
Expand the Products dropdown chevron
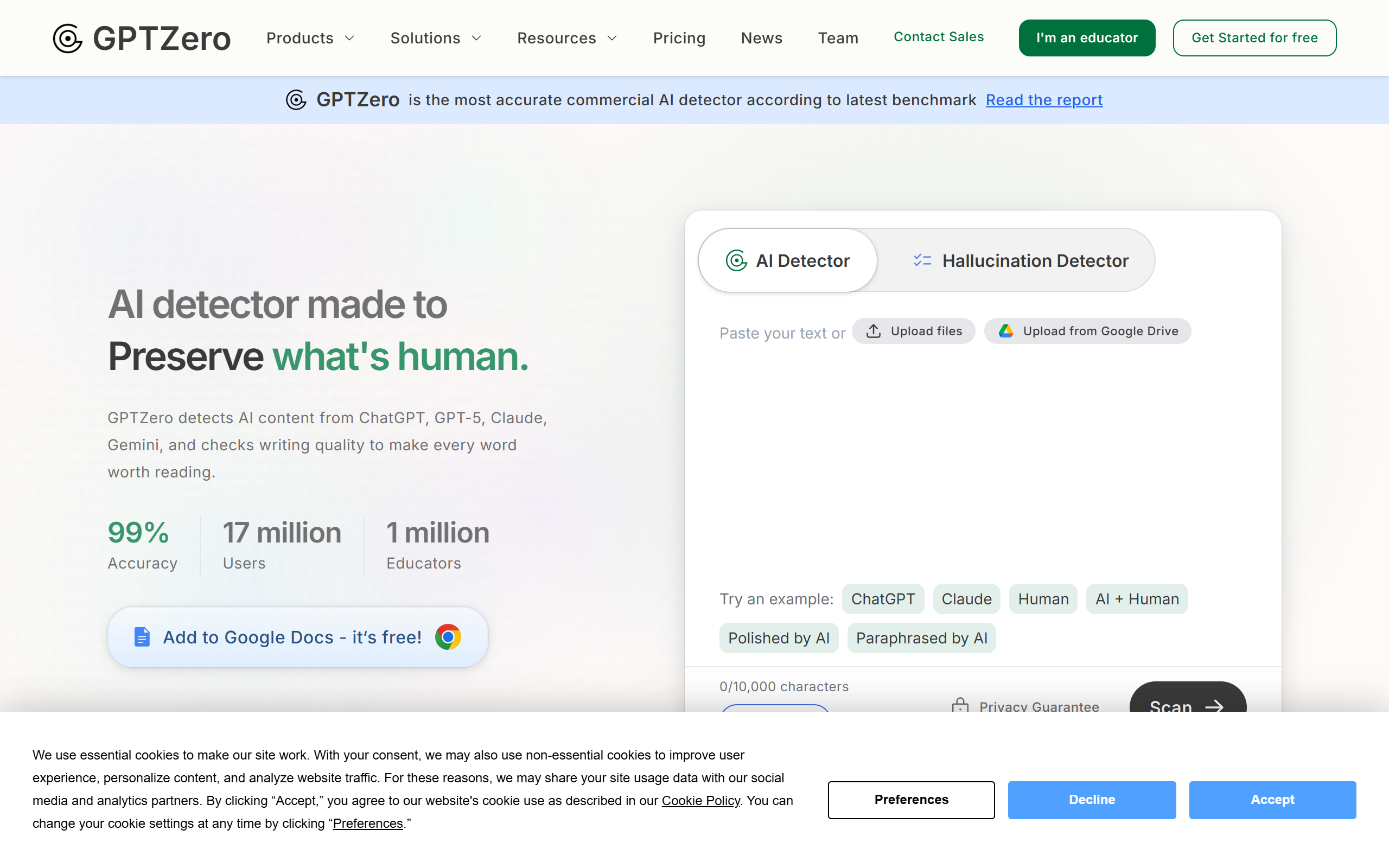click(349, 39)
